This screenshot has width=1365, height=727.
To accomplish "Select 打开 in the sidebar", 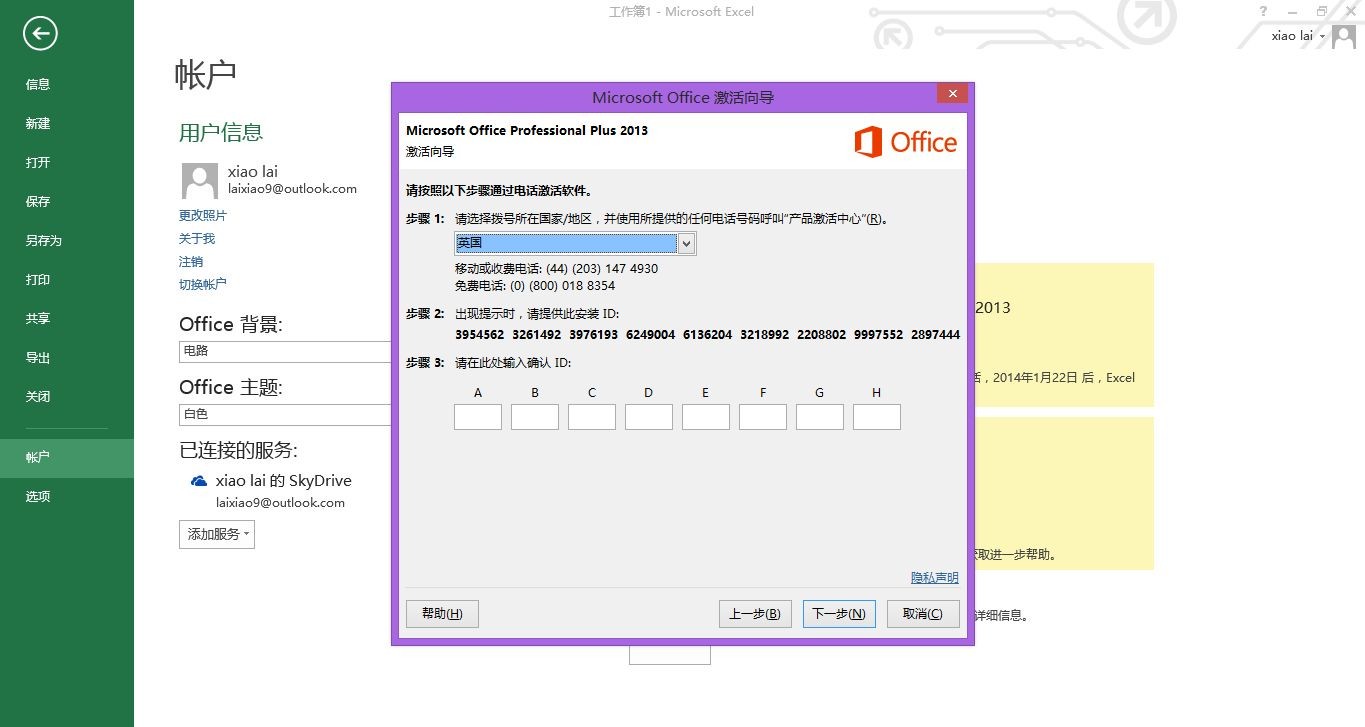I will 67,163.
